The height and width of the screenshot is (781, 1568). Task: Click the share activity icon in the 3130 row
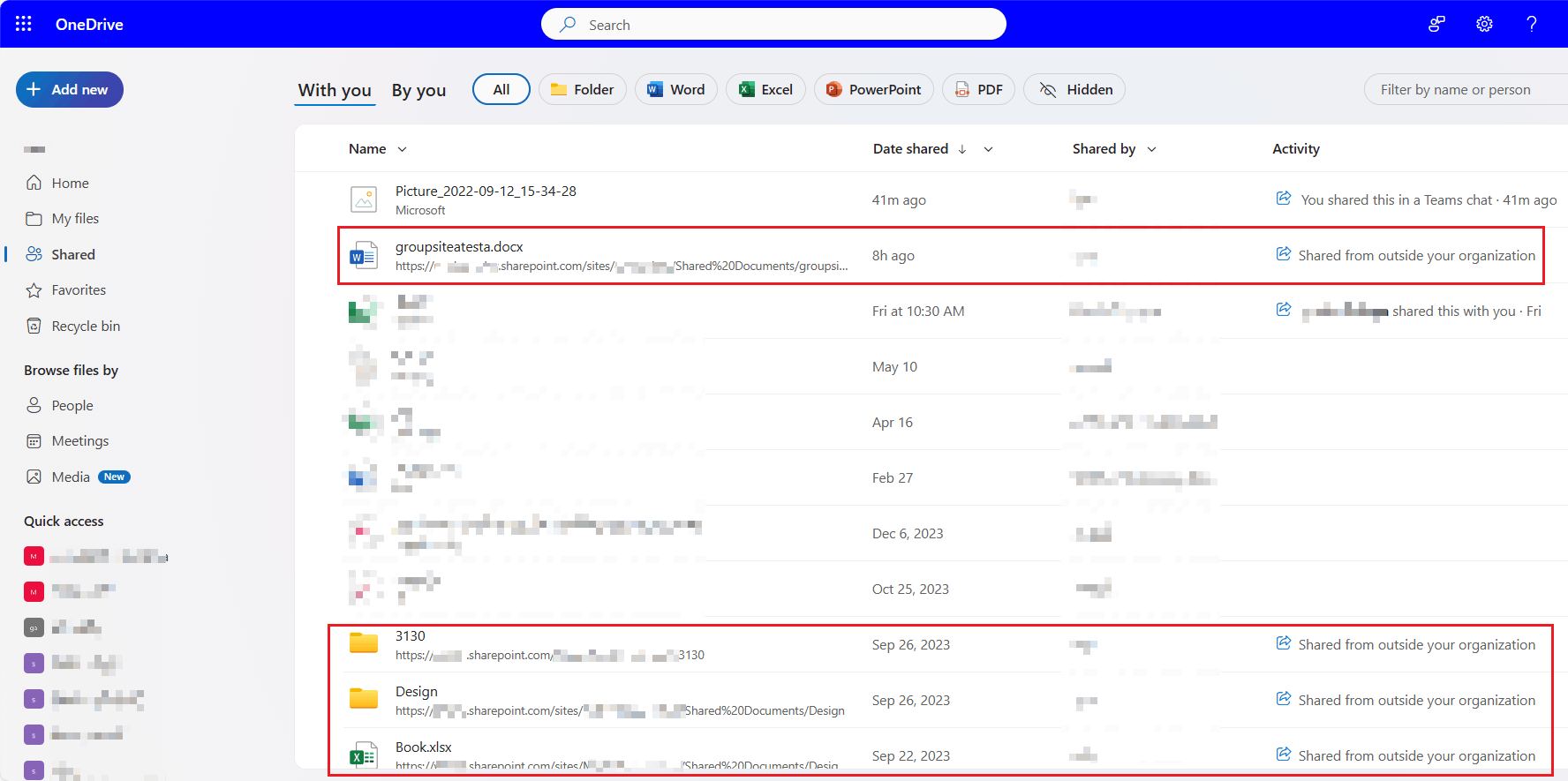coord(1284,643)
